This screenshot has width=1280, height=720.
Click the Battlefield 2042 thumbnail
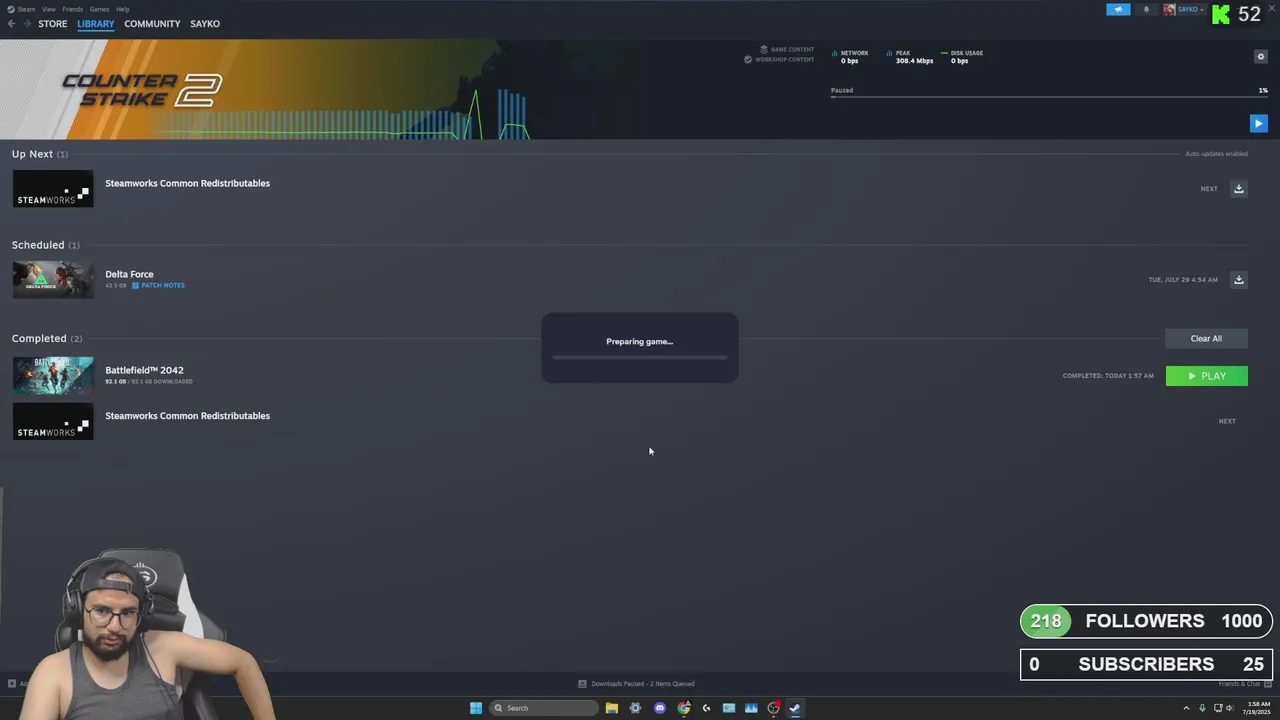tap(53, 376)
